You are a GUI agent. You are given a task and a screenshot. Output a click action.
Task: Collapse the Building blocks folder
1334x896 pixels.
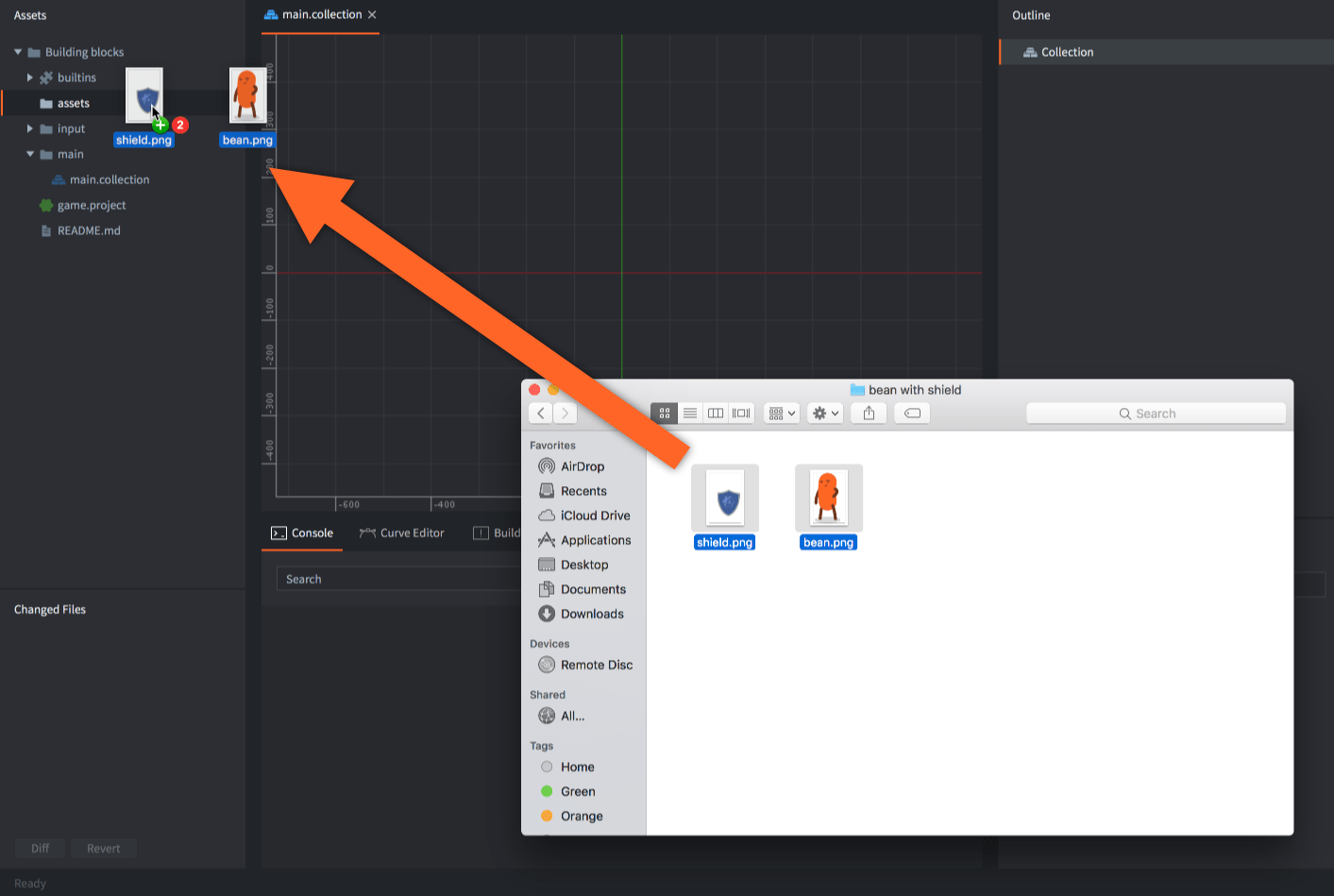click(x=18, y=52)
